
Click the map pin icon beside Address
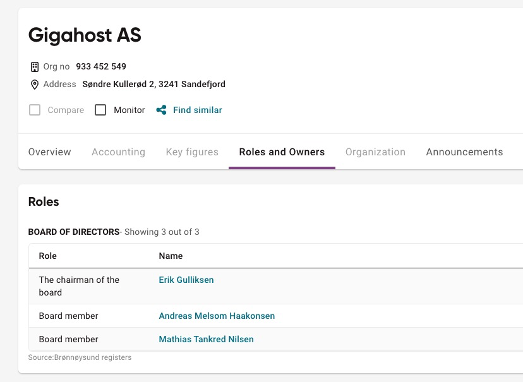pyautogui.click(x=35, y=84)
